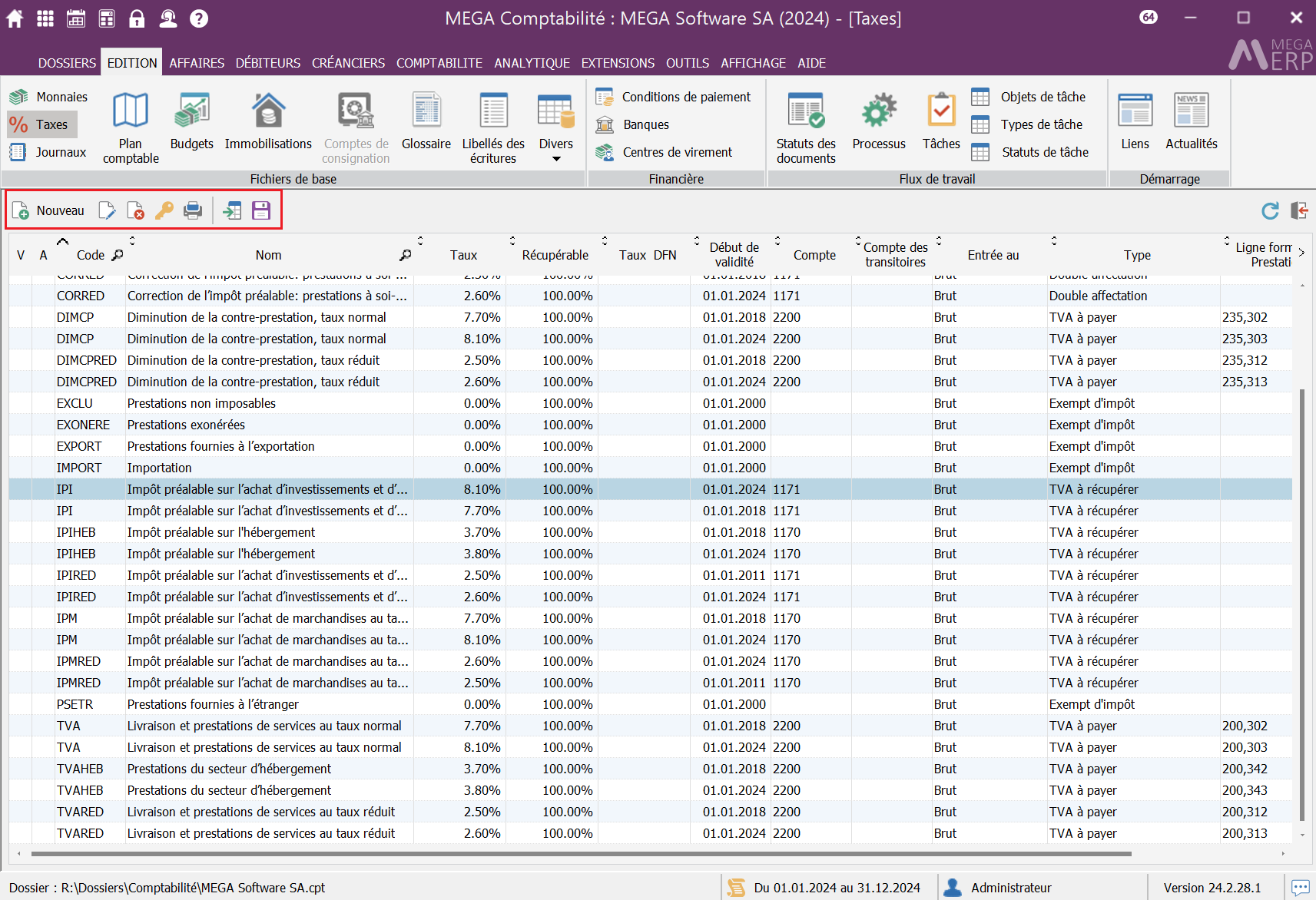The height and width of the screenshot is (900, 1316).
Task: Print the tax list with printer icon
Action: tap(193, 210)
